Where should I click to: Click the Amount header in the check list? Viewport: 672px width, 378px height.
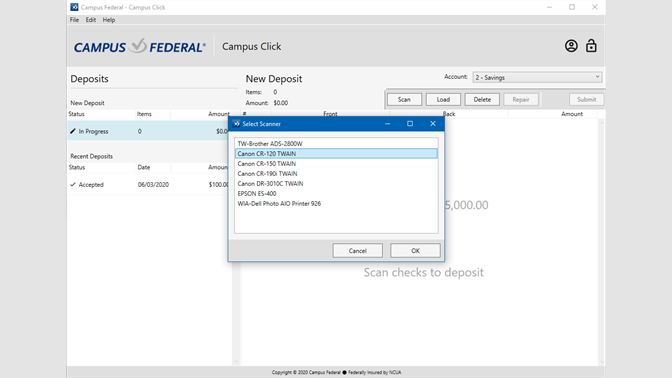point(572,114)
